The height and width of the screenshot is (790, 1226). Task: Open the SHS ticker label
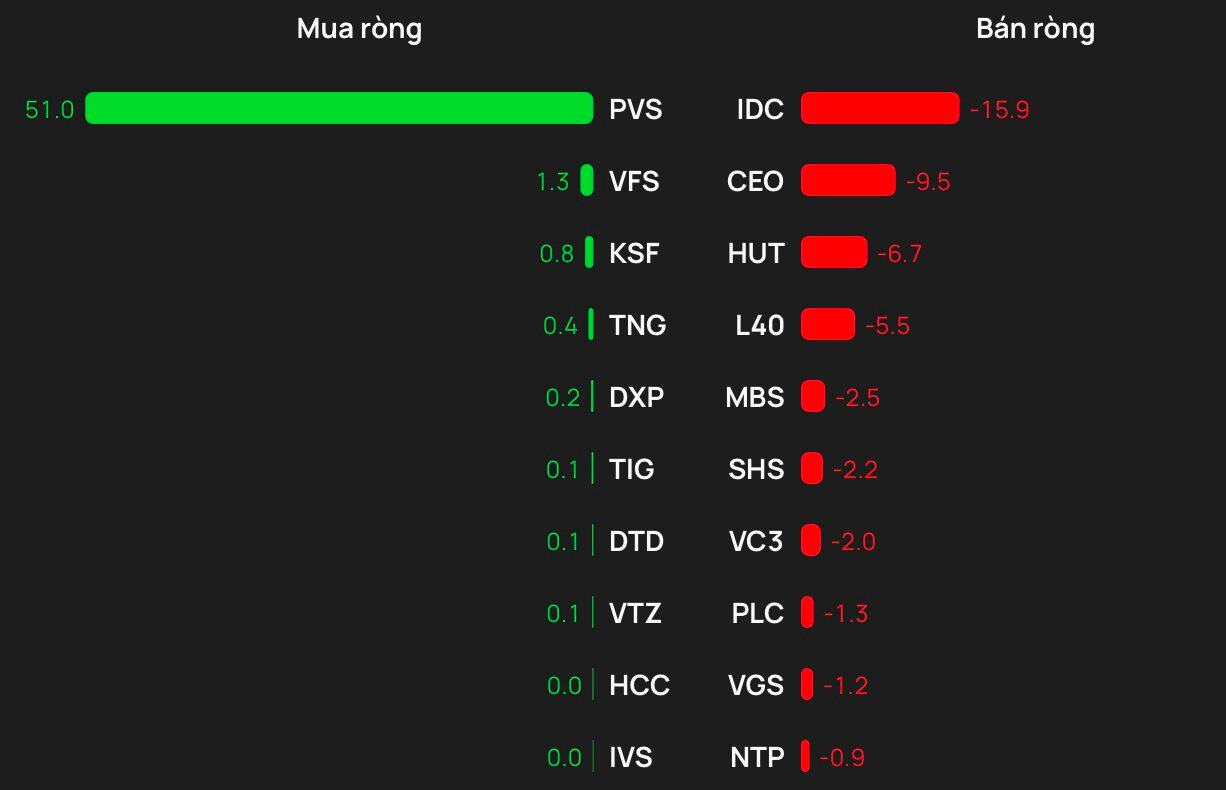coord(756,470)
